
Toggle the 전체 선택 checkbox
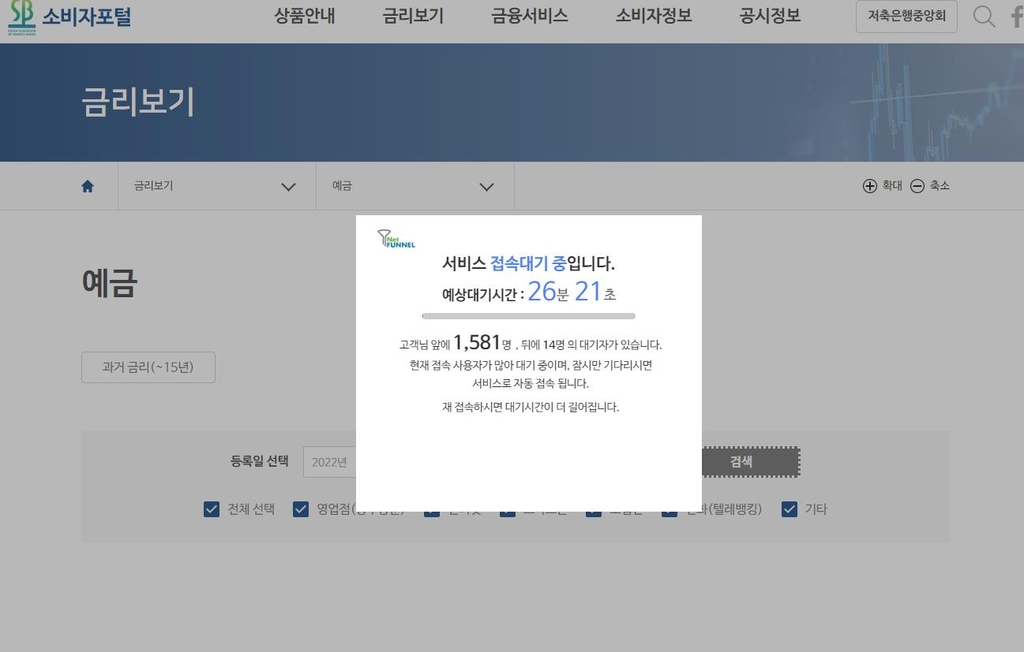[211, 509]
